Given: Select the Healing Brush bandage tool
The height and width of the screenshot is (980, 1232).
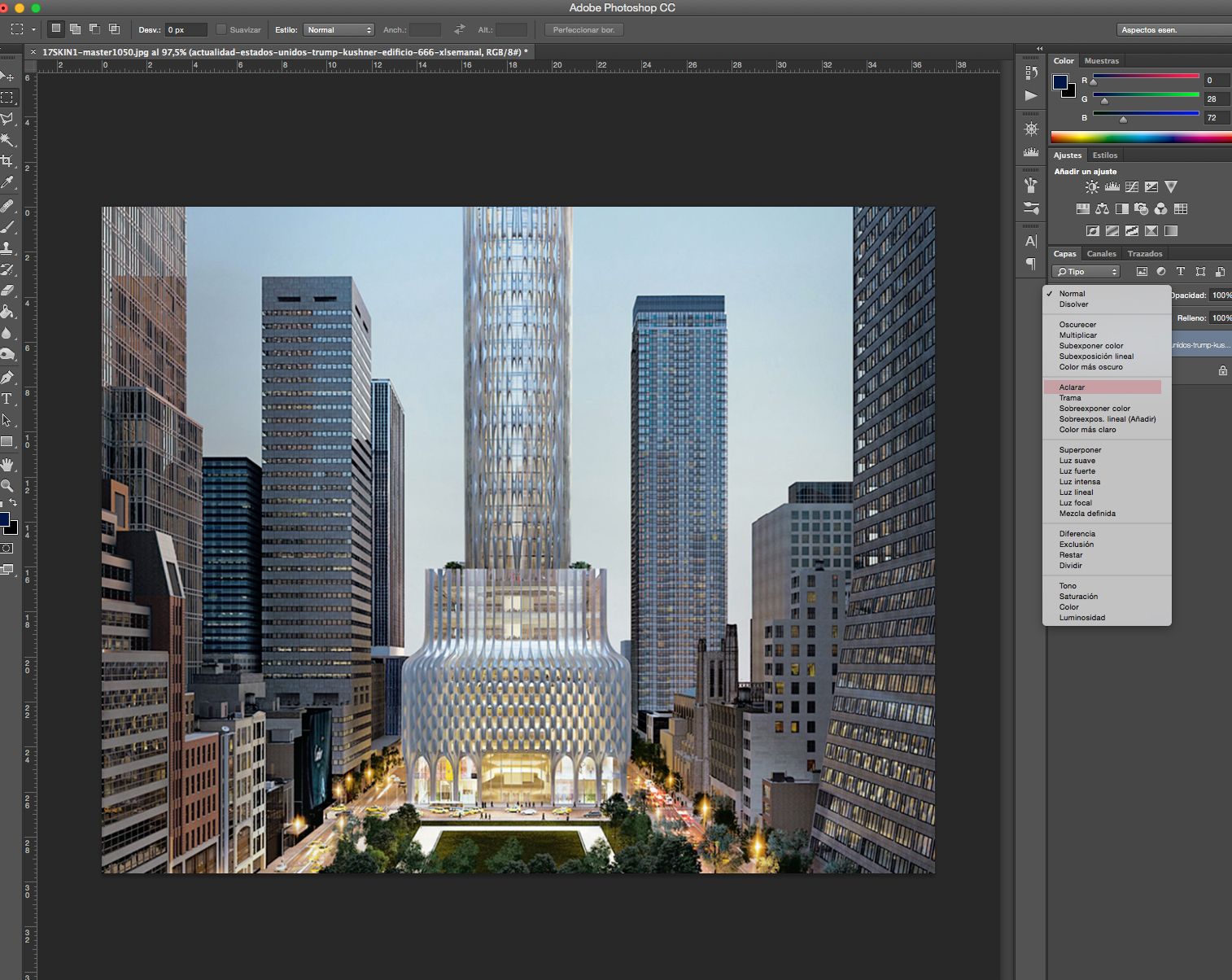Looking at the screenshot, I should [7, 206].
